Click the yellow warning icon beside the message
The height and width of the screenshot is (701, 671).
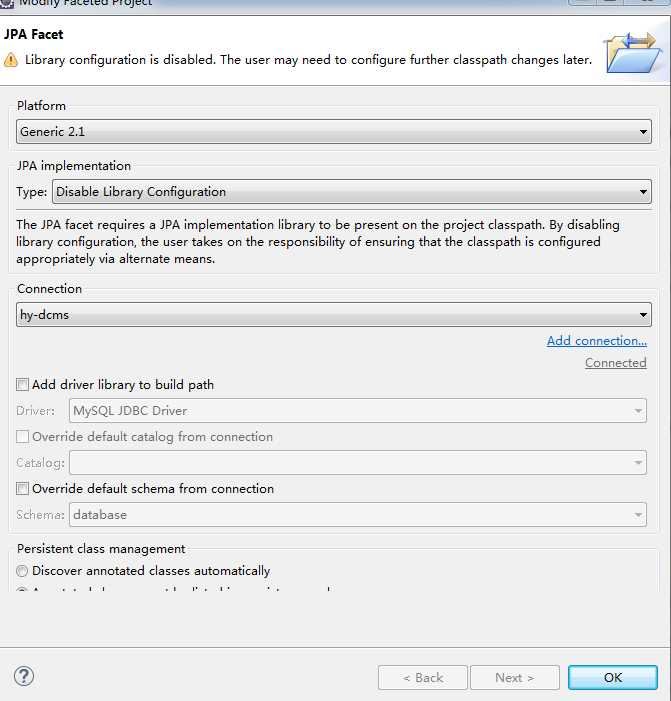[11, 60]
